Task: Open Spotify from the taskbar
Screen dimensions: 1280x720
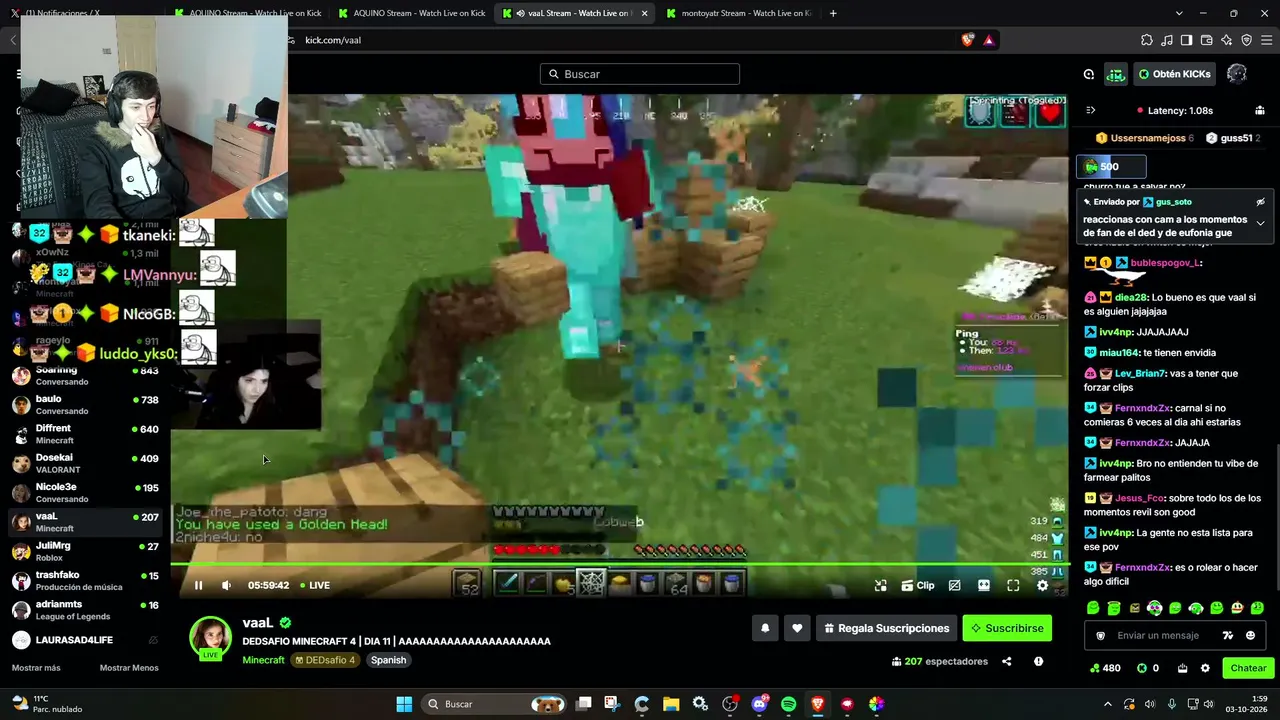Action: pos(788,704)
